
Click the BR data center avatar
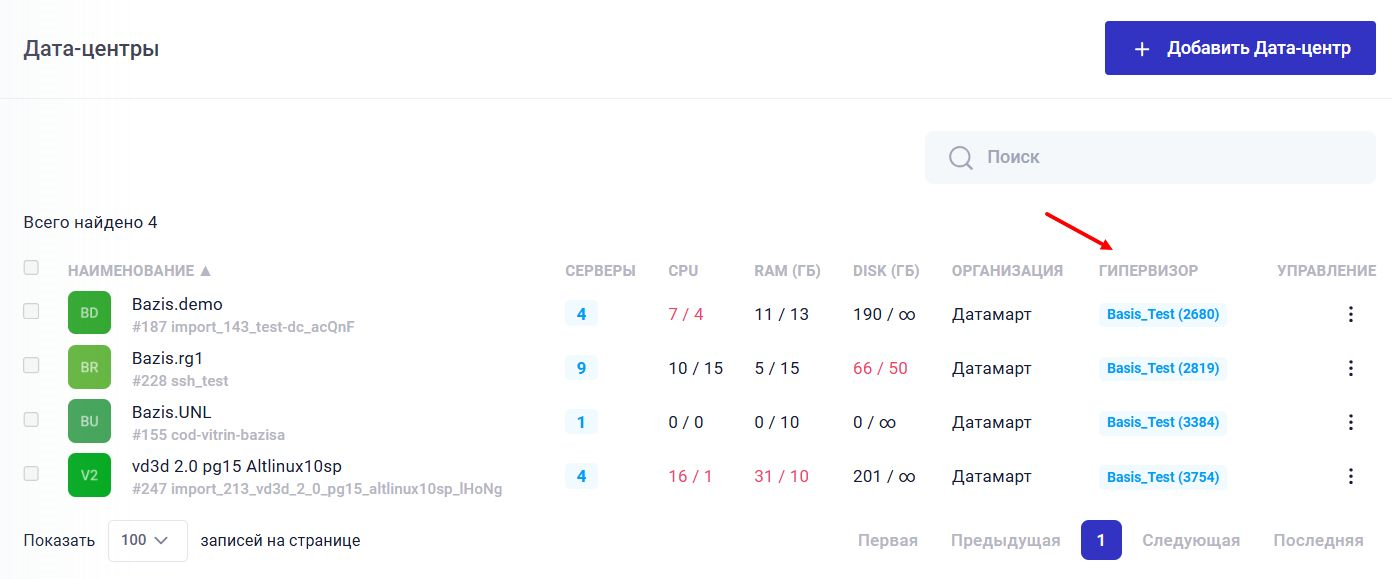point(89,367)
